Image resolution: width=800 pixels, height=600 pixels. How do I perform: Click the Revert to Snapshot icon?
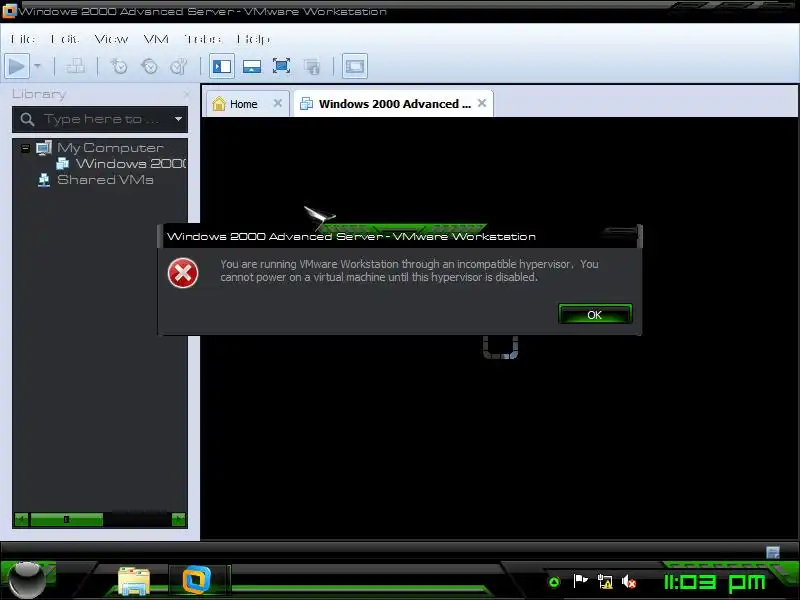click(149, 66)
